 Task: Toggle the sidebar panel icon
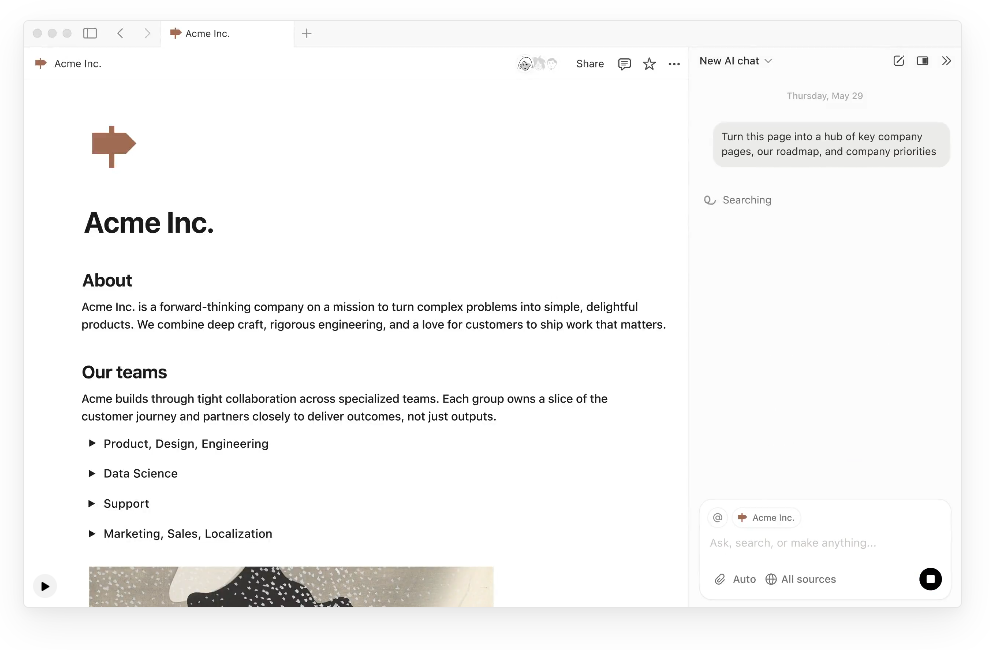tap(90, 33)
